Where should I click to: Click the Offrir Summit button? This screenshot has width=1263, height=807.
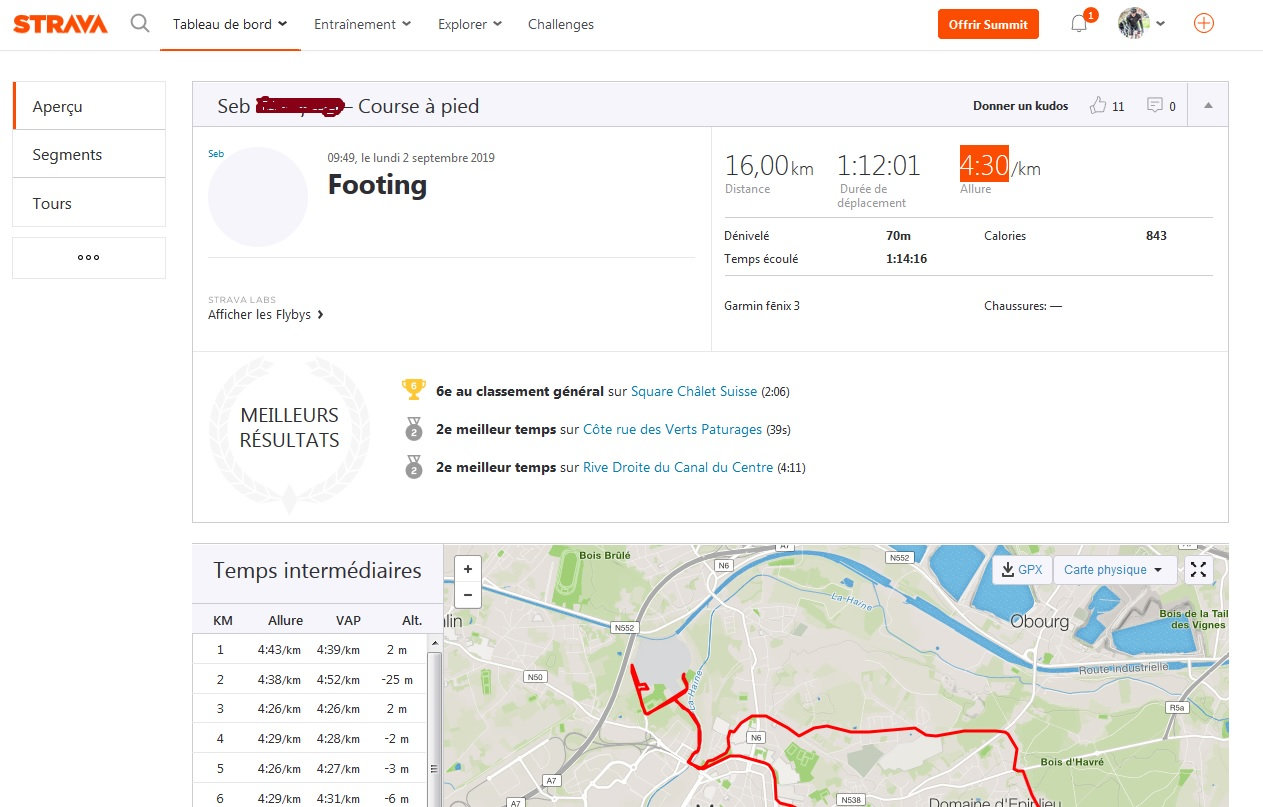point(988,24)
